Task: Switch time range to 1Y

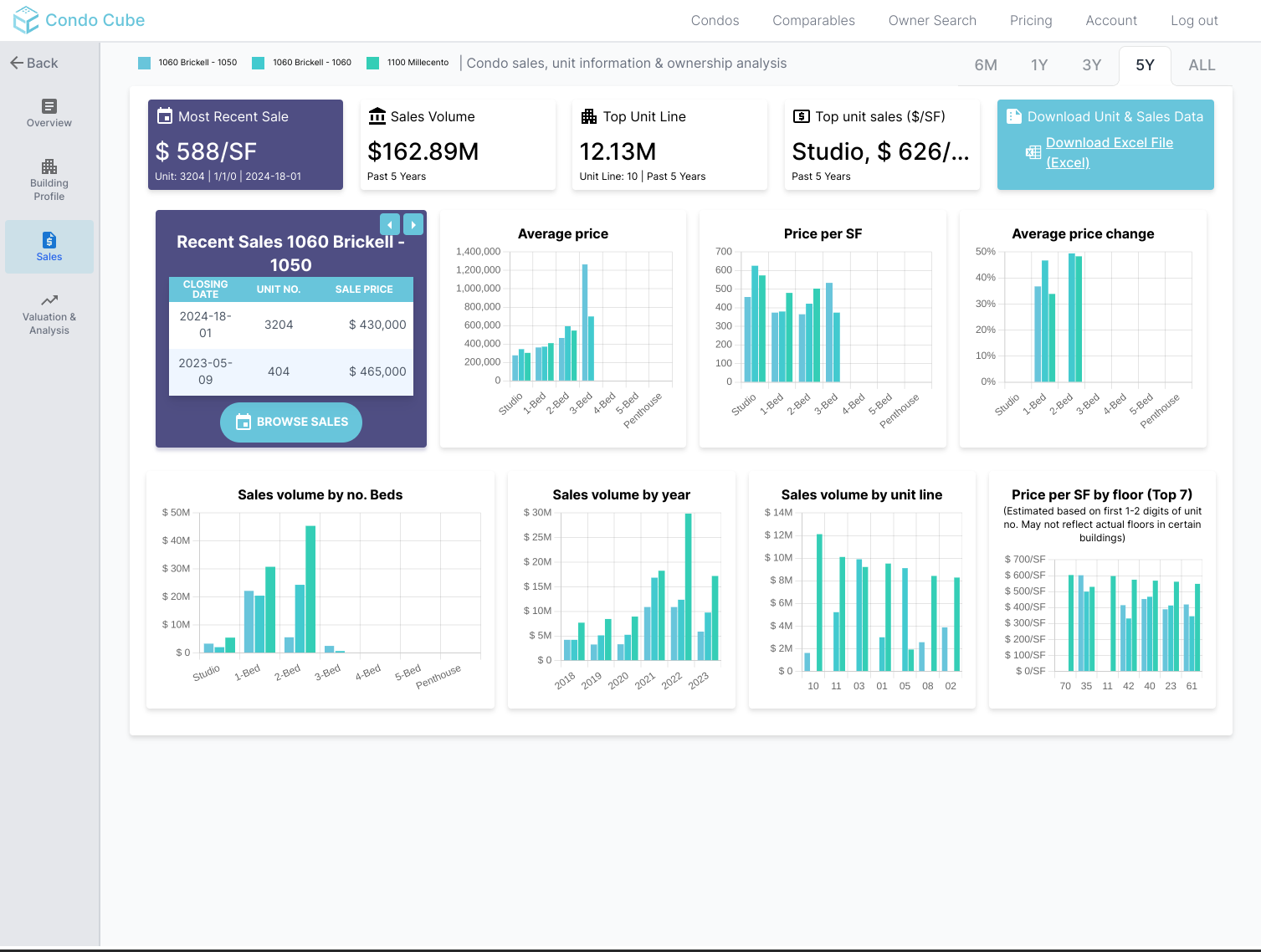Action: [x=1039, y=65]
